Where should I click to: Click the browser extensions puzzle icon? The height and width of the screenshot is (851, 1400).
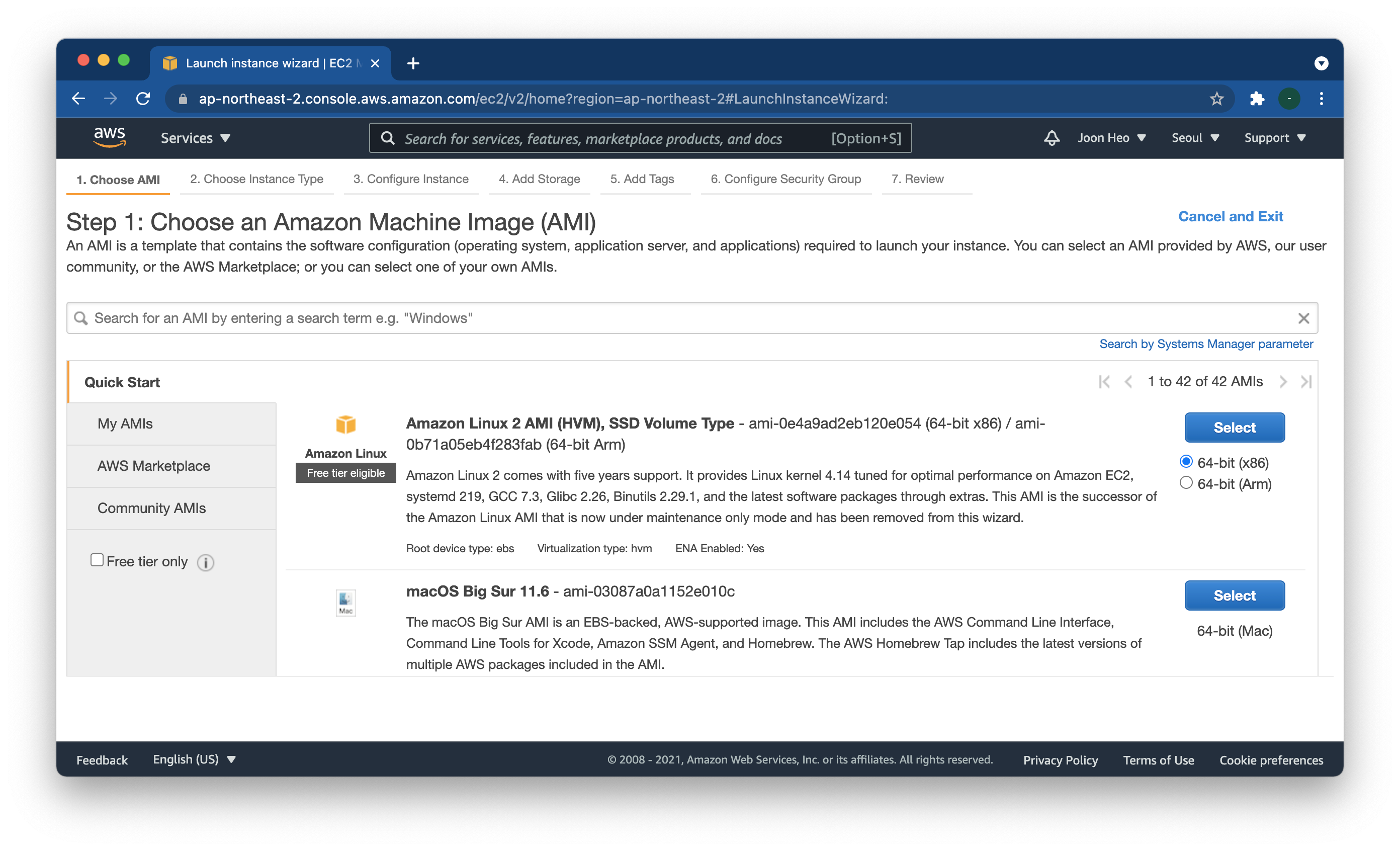point(1257,99)
